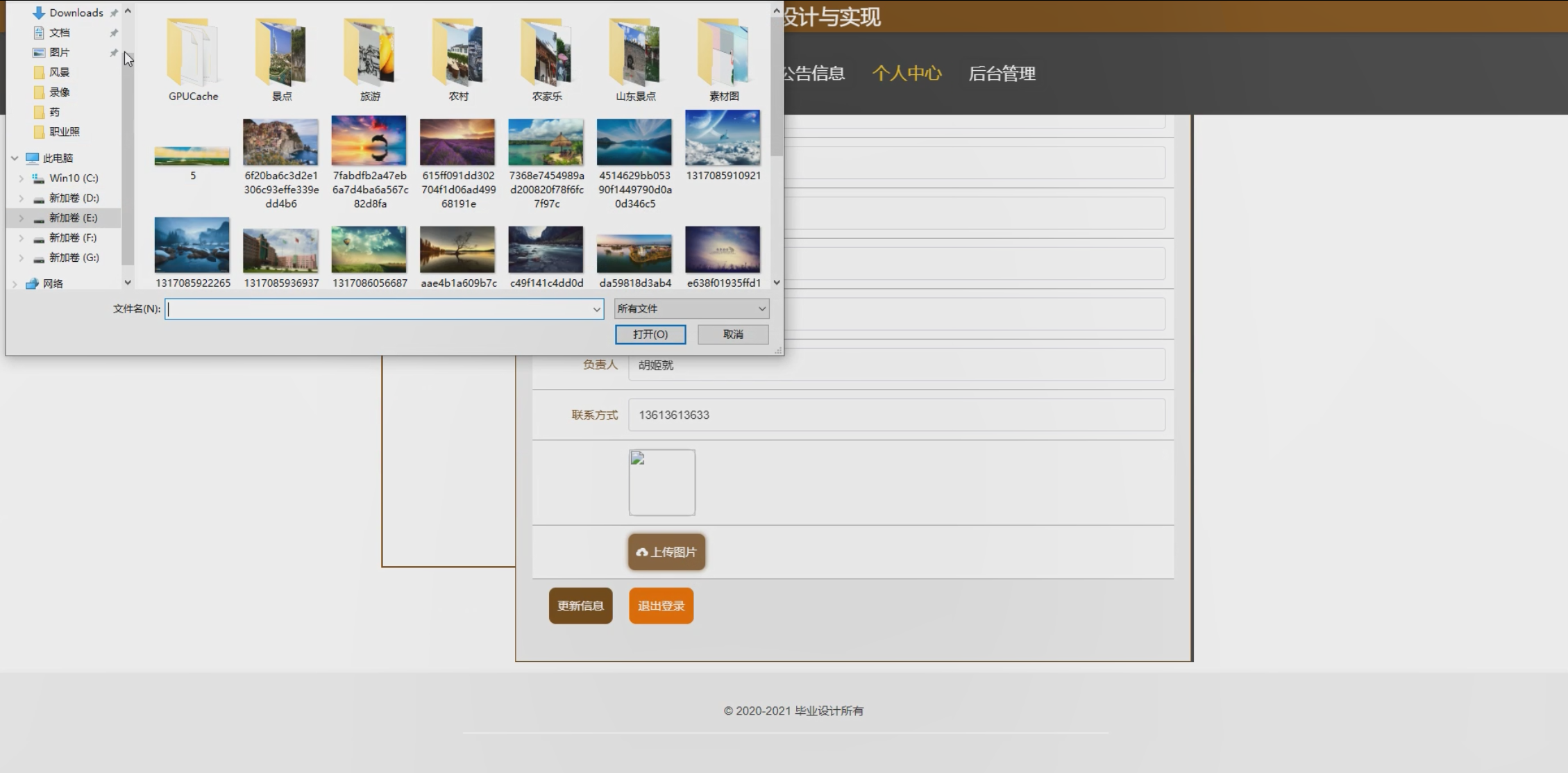1568x773 pixels.
Task: Select the 7fabdfb2a47eb sunset image thumbnail
Action: [369, 141]
